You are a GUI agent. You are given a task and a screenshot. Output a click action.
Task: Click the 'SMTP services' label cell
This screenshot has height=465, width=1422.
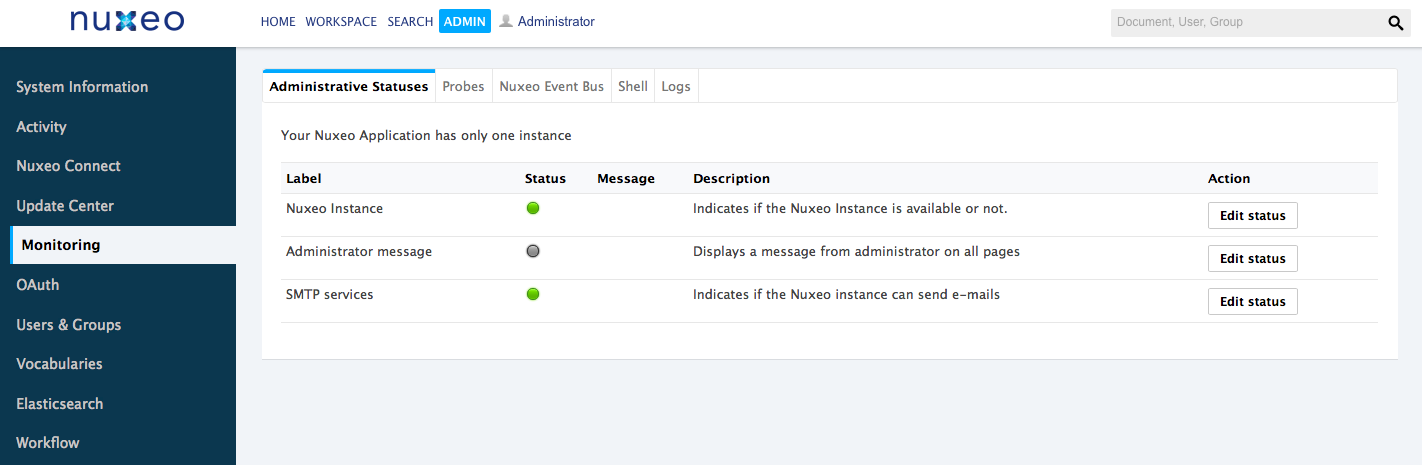329,295
